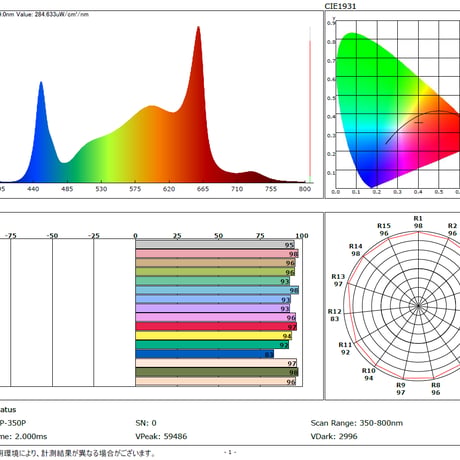460x460 pixels.
Task: Click the 620 wavelength axis label
Action: tap(169, 189)
